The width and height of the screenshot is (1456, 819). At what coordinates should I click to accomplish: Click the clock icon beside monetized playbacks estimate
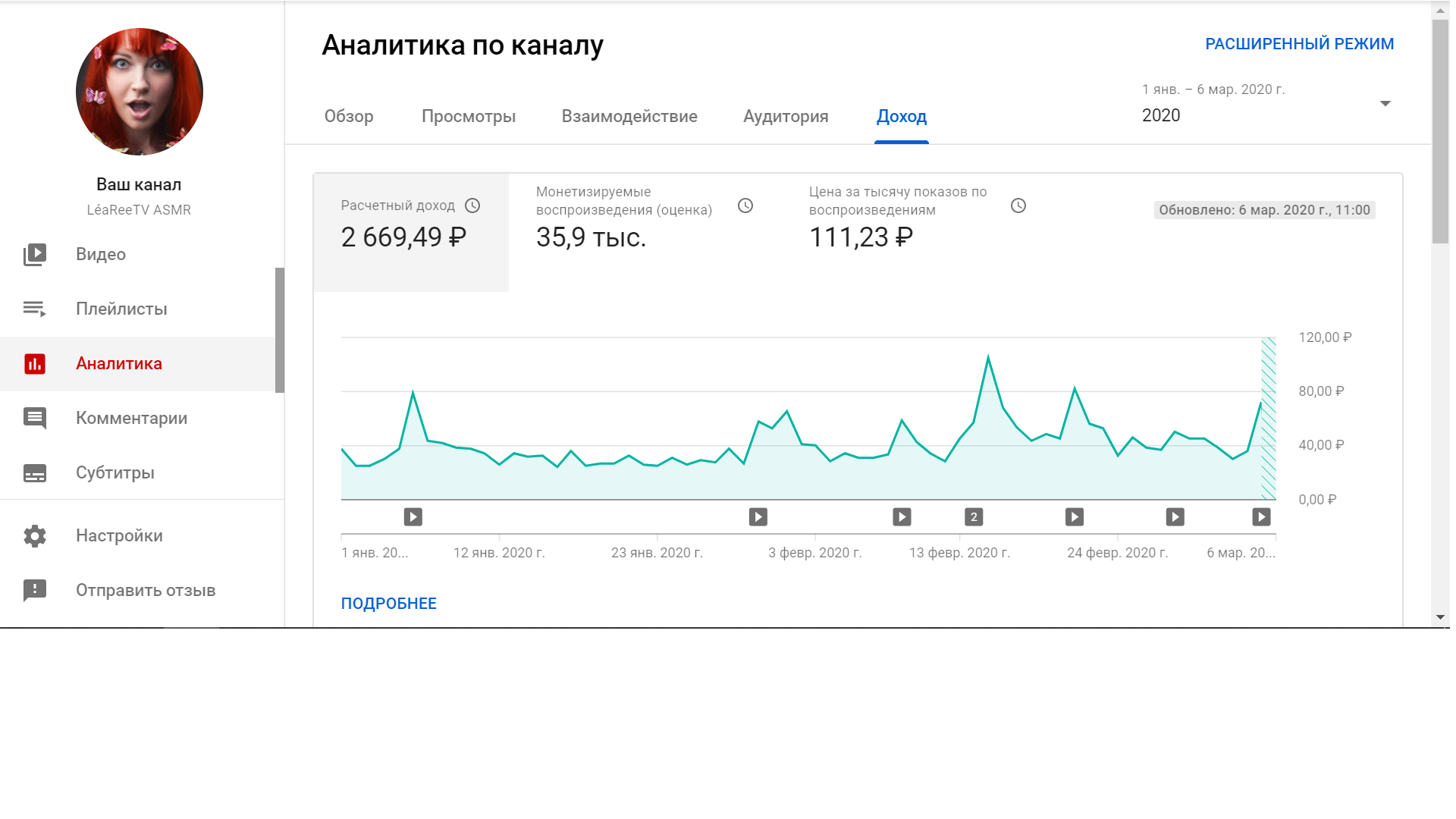click(x=745, y=205)
